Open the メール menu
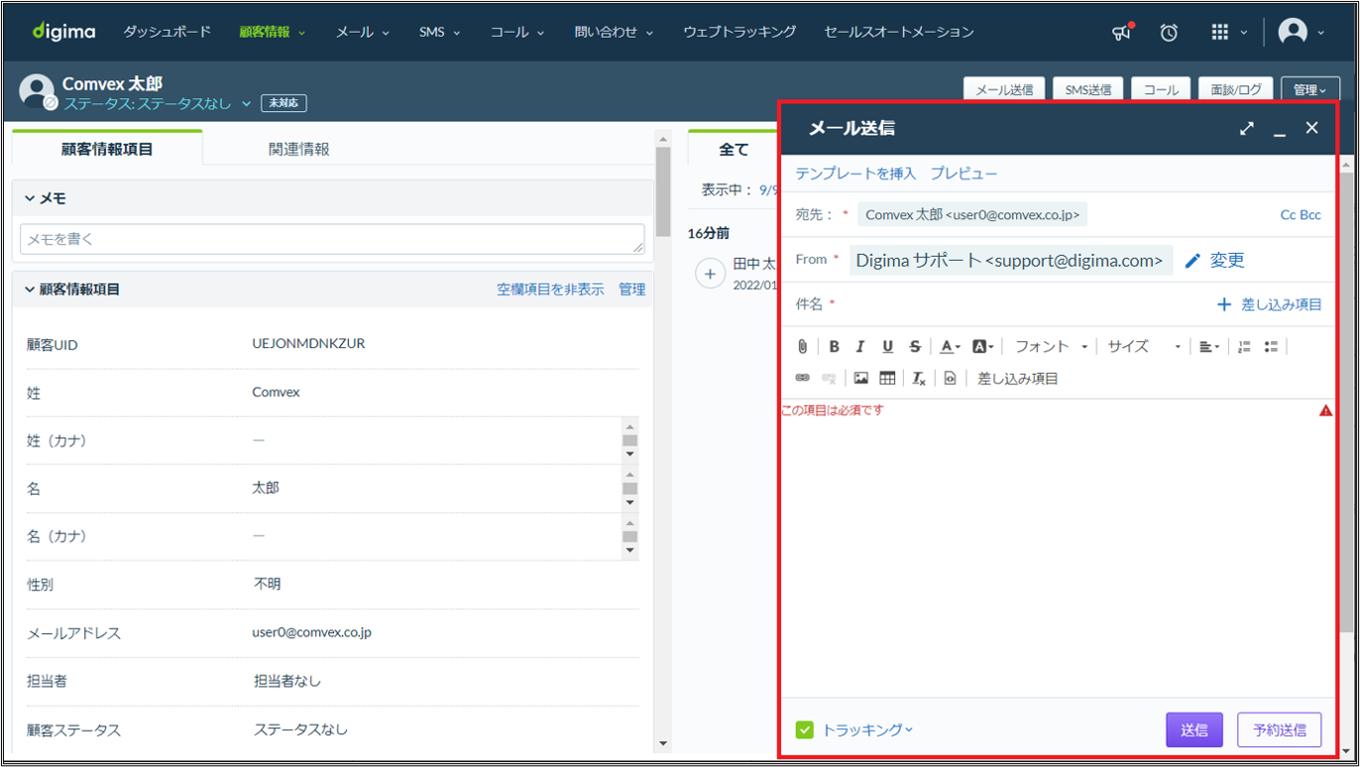The height and width of the screenshot is (767, 1360). point(362,32)
